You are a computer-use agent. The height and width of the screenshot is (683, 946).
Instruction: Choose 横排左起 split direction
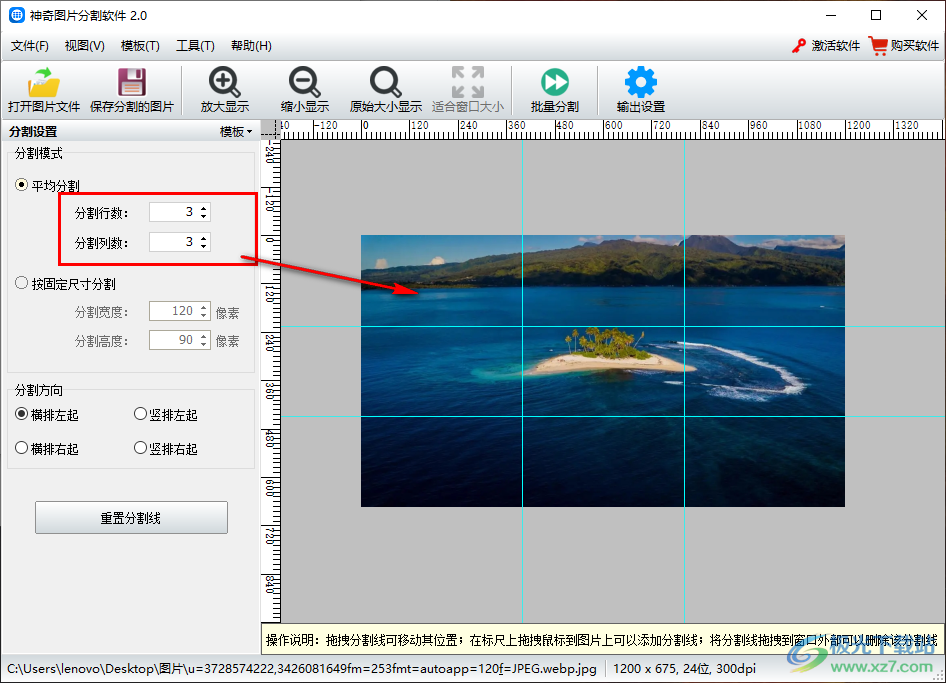coord(21,414)
